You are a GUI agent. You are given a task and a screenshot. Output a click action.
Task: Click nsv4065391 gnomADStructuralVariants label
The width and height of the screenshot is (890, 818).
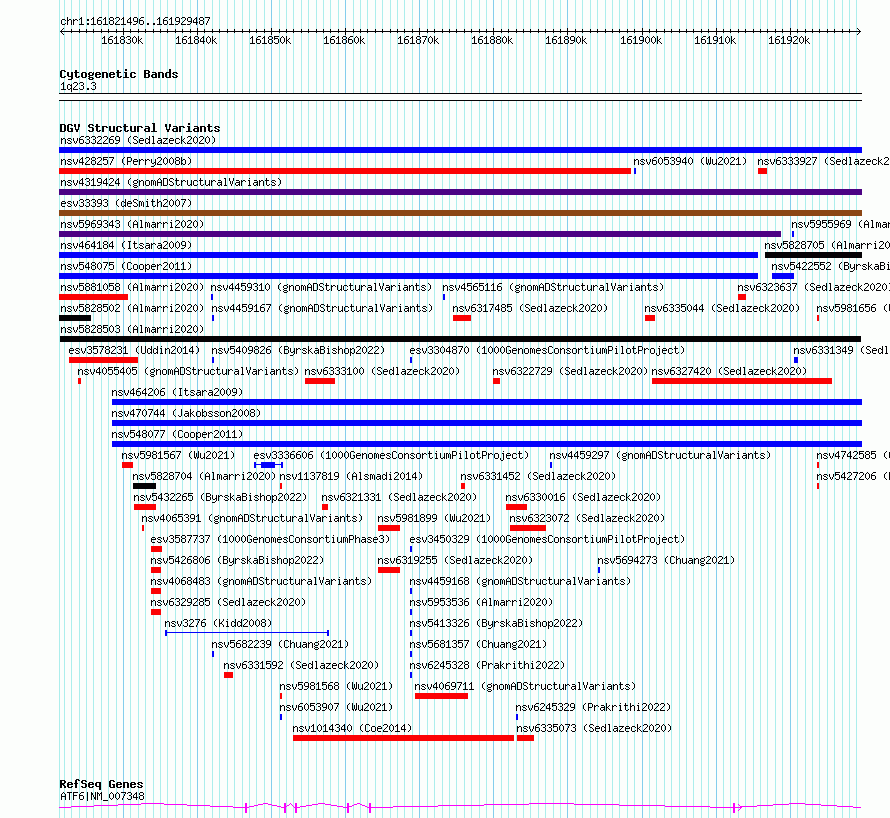(x=252, y=518)
